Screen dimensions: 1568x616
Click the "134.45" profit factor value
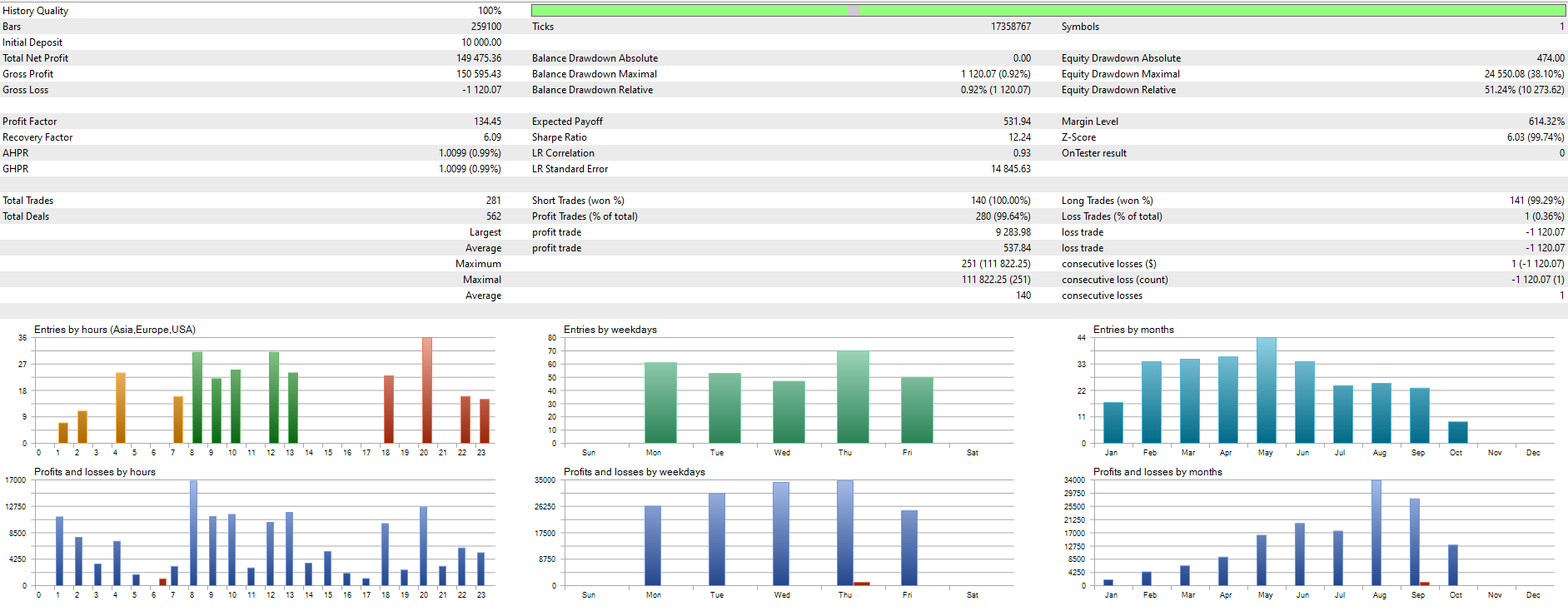tap(488, 122)
